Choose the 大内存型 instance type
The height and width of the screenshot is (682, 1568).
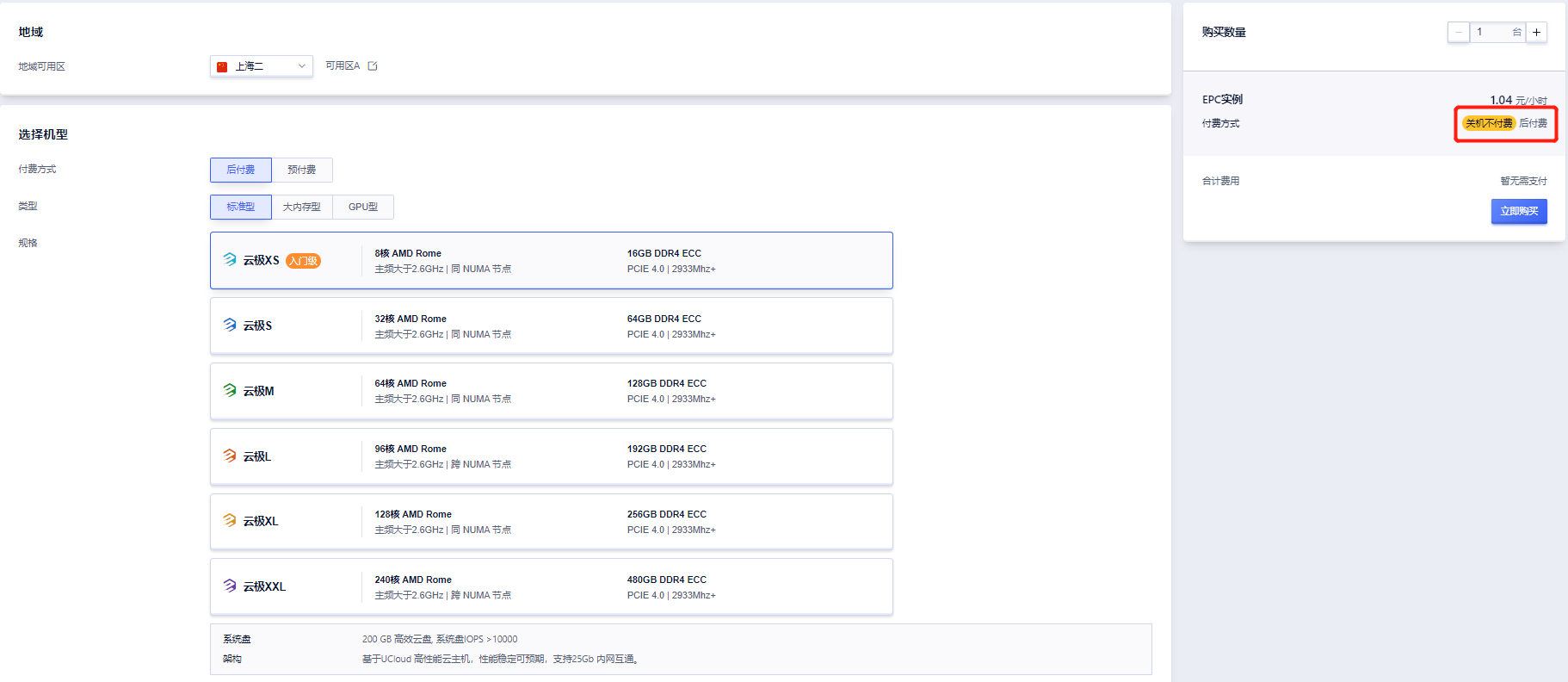302,207
